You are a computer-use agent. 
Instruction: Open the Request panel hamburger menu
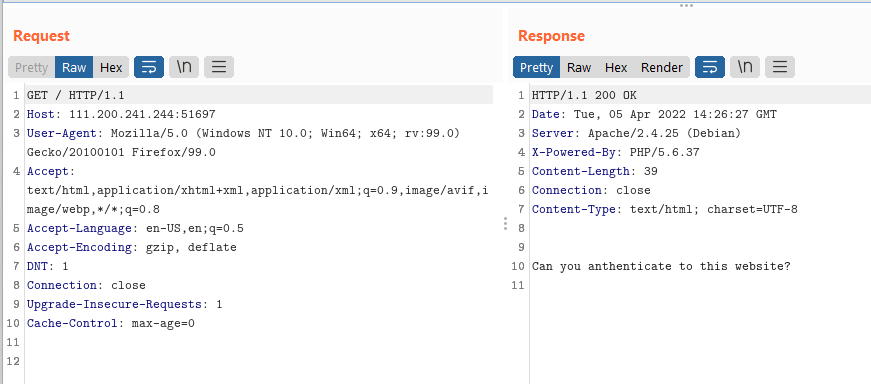click(x=219, y=67)
